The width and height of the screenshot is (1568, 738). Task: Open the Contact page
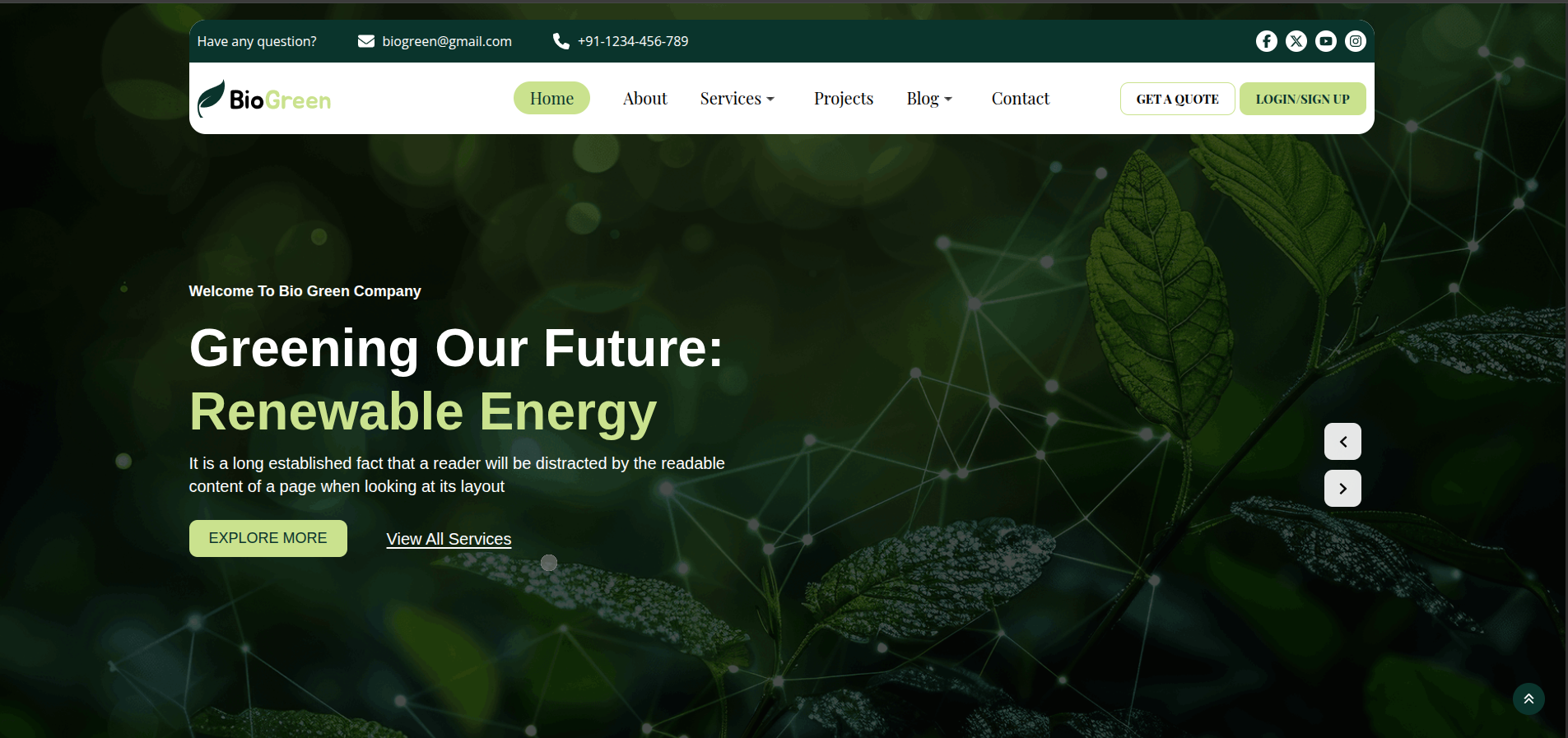[x=1020, y=99]
